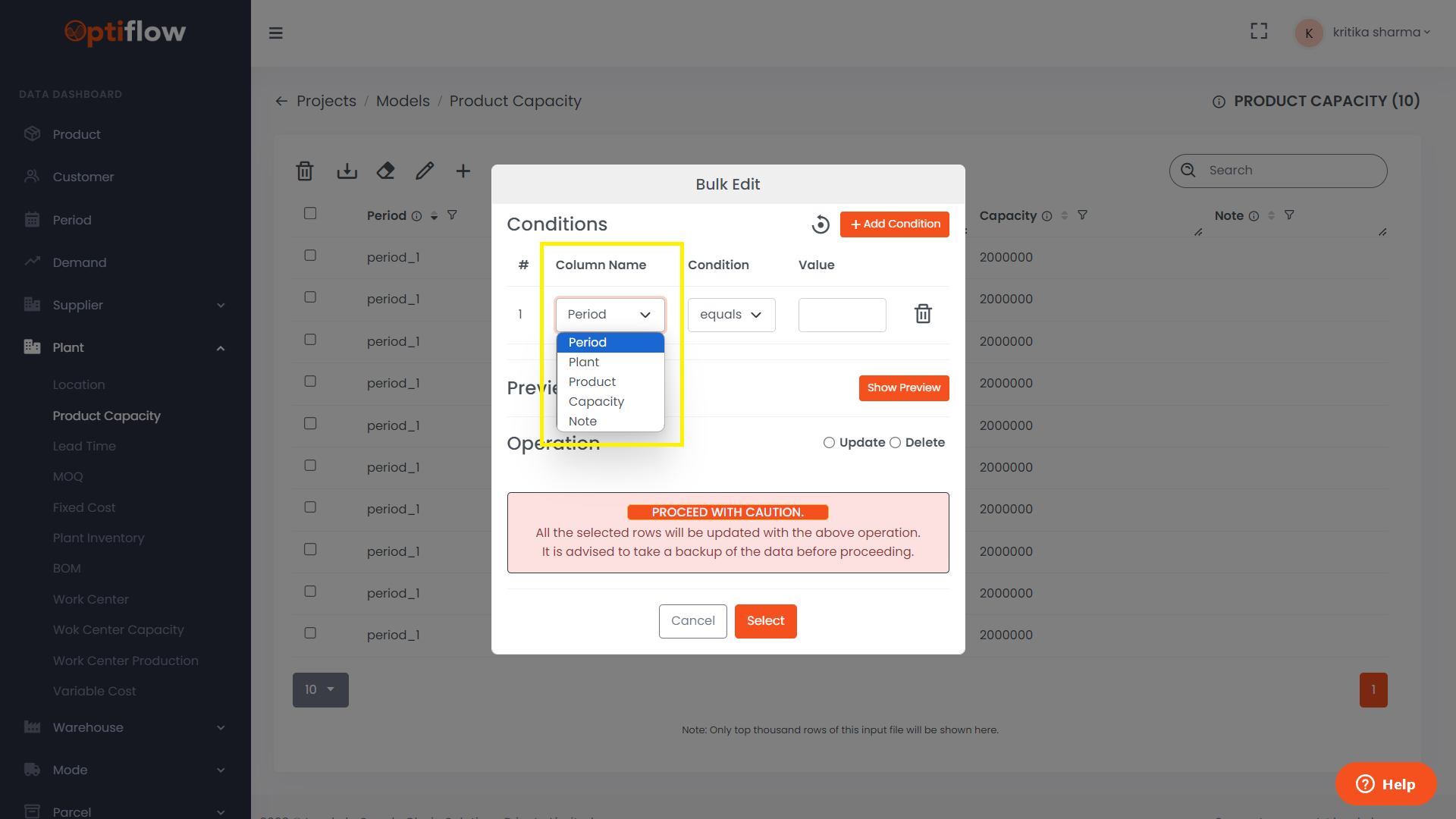Click the reset conditions circular arrow icon
Viewport: 1456px width, 819px height.
821,224
